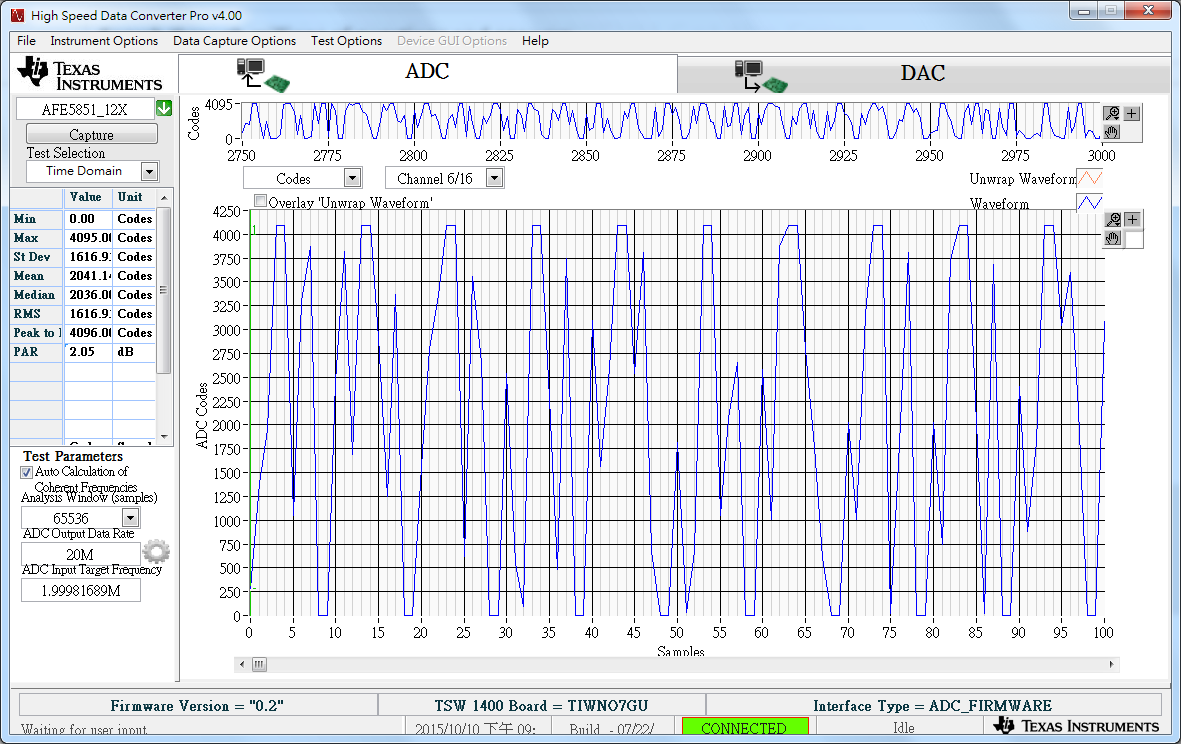The height and width of the screenshot is (744, 1181).
Task: Click the gear icon beside ADC Output Data Rate
Action: click(x=156, y=552)
